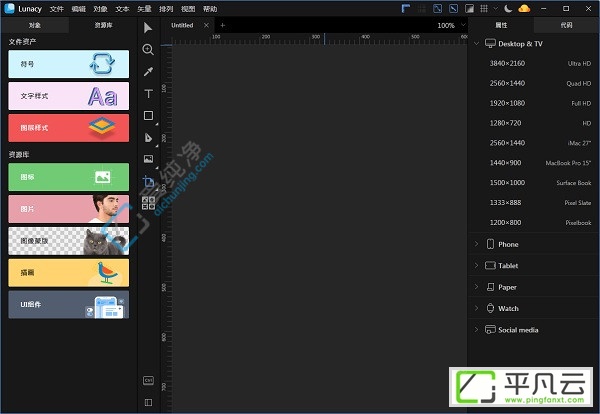Select the Untitled document tab
The image size is (600, 414).
(x=182, y=25)
